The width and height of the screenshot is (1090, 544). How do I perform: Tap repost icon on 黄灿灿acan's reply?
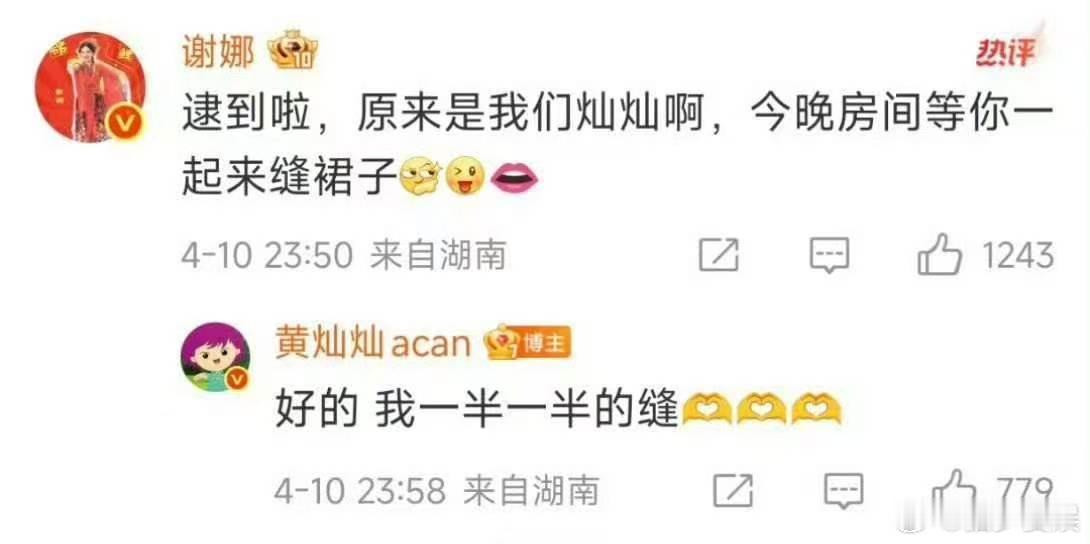click(734, 491)
